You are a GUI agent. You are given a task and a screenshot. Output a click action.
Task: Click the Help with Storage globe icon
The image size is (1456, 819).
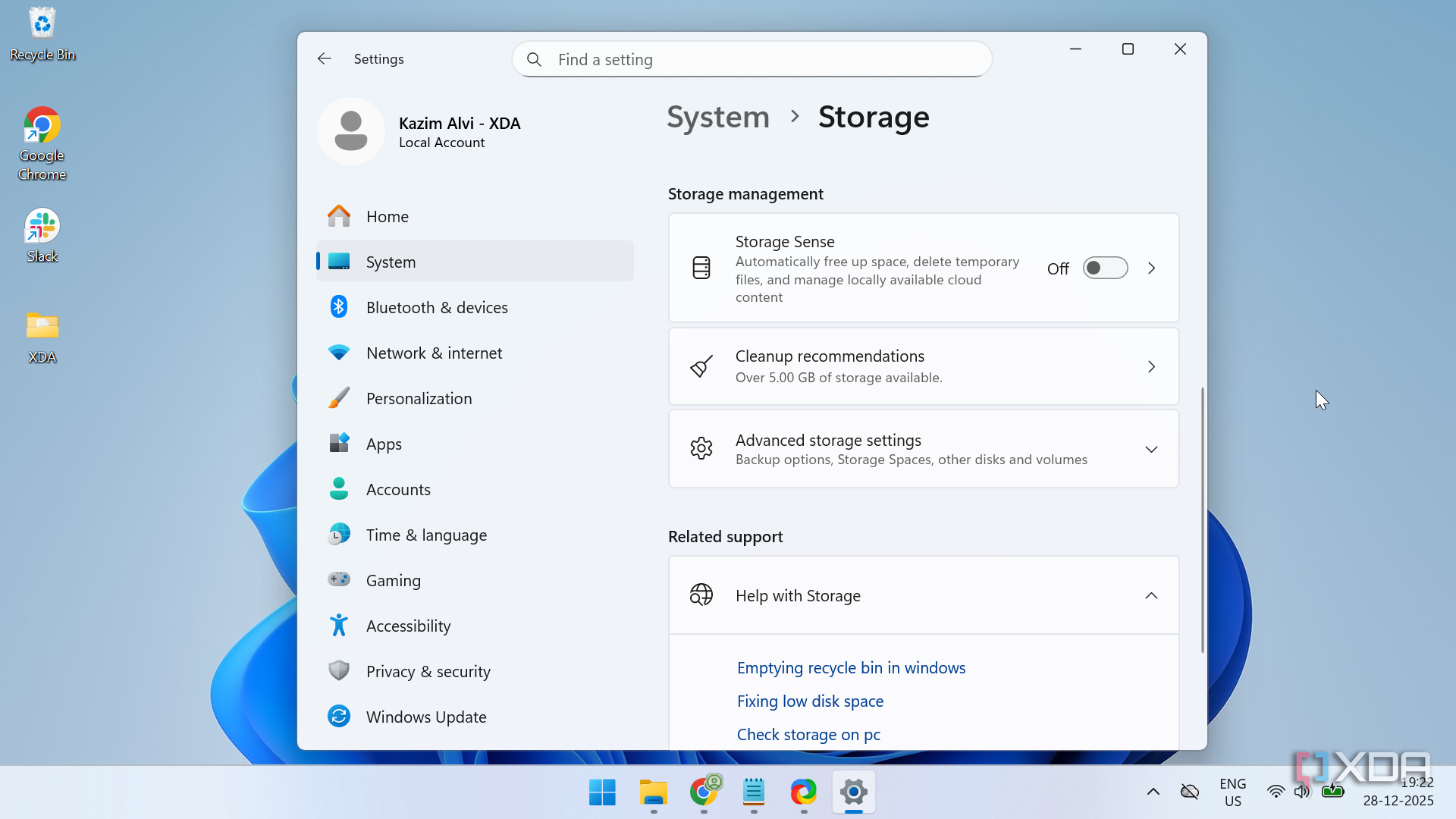click(701, 595)
